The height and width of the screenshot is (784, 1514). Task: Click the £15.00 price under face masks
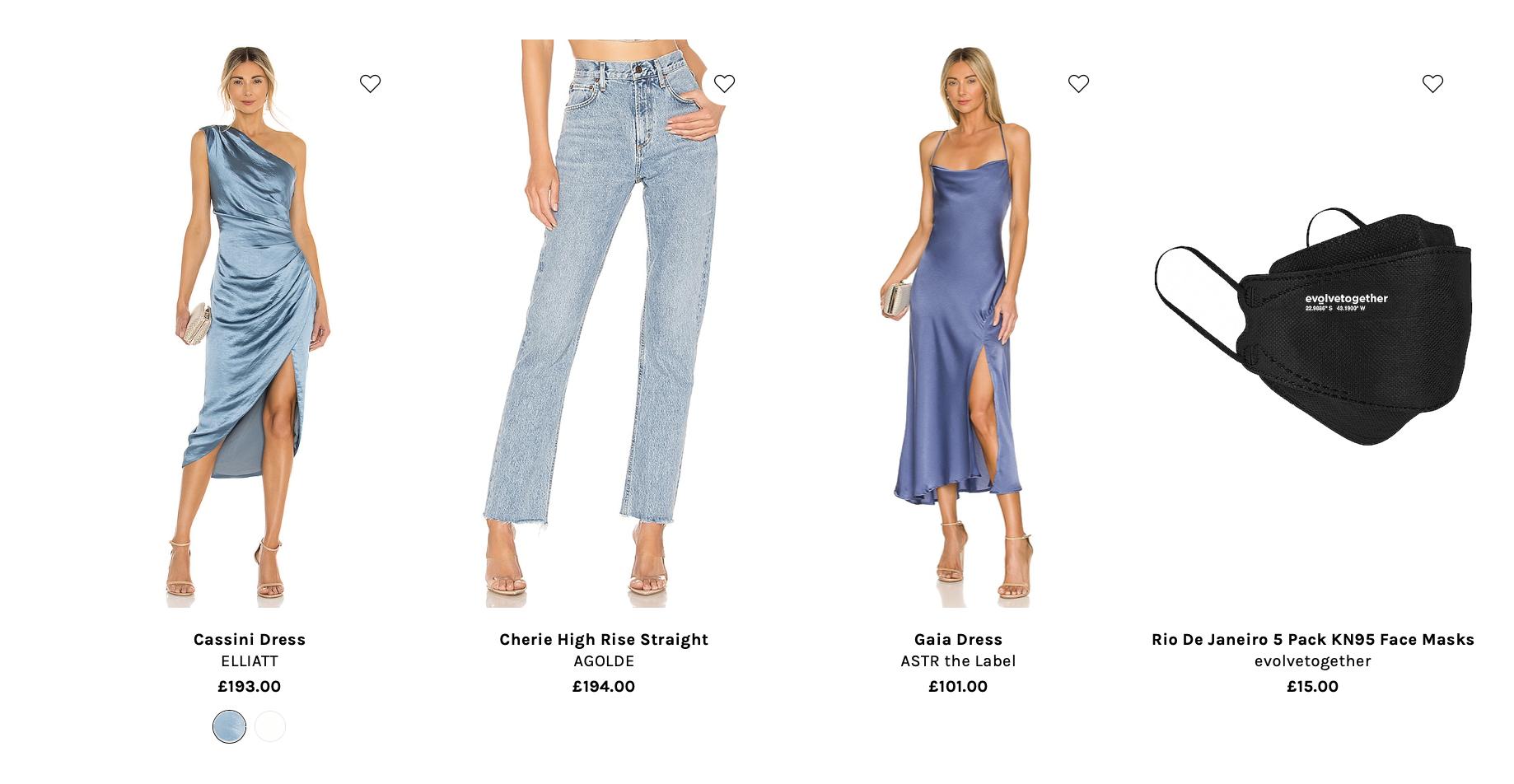point(1313,686)
